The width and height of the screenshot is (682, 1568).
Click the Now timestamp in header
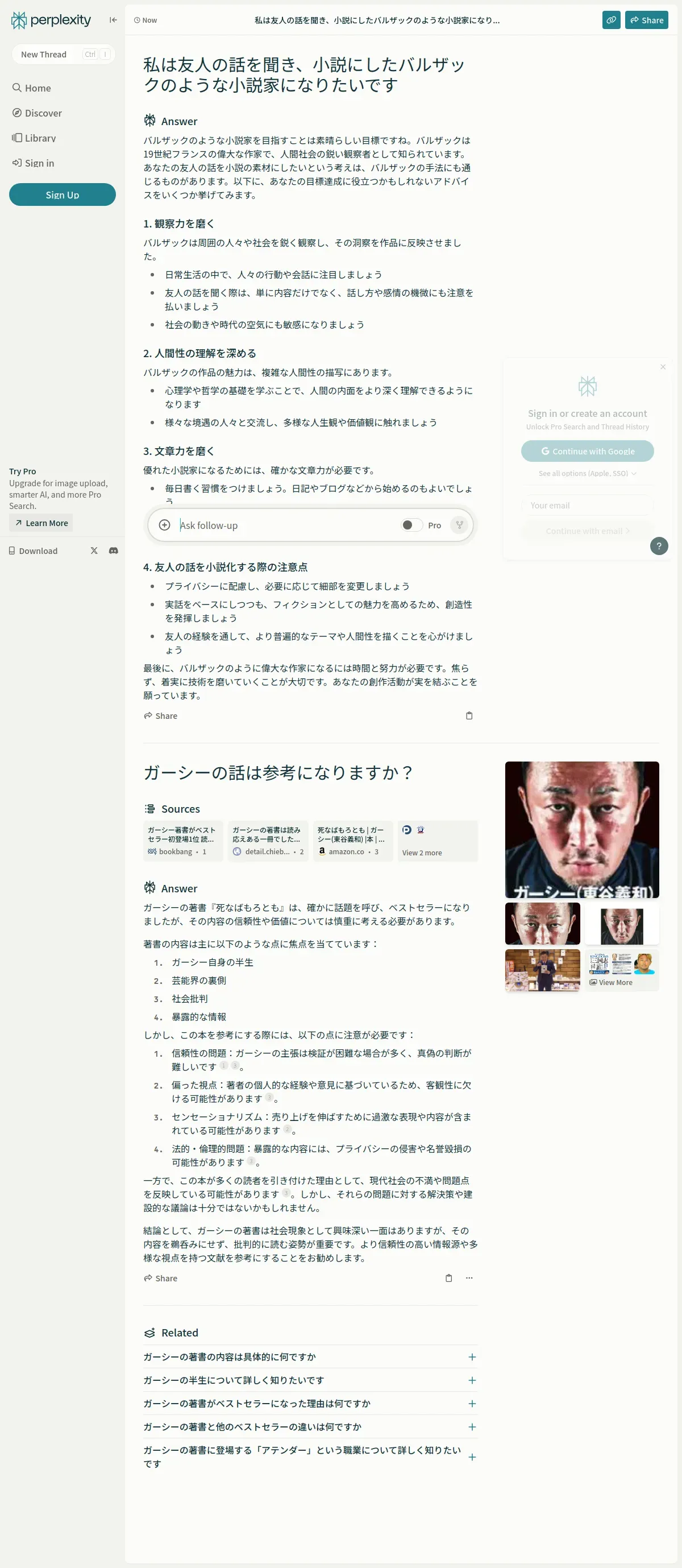145,20
